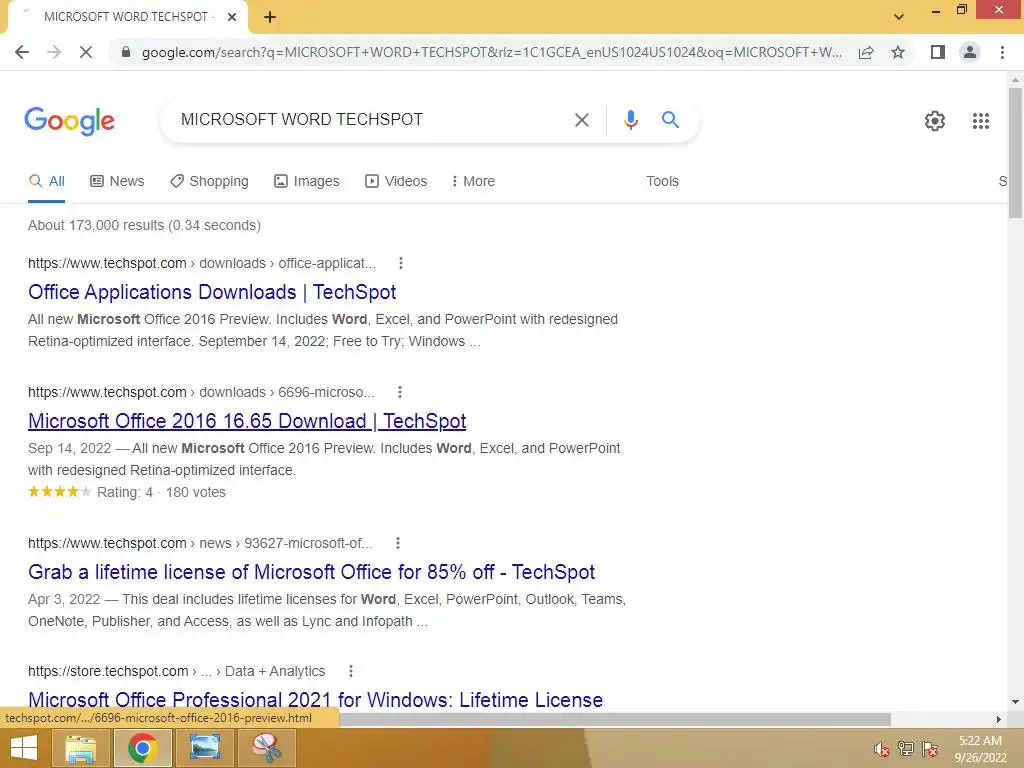Open Office Applications Downloads result
The height and width of the screenshot is (768, 1024).
point(212,292)
